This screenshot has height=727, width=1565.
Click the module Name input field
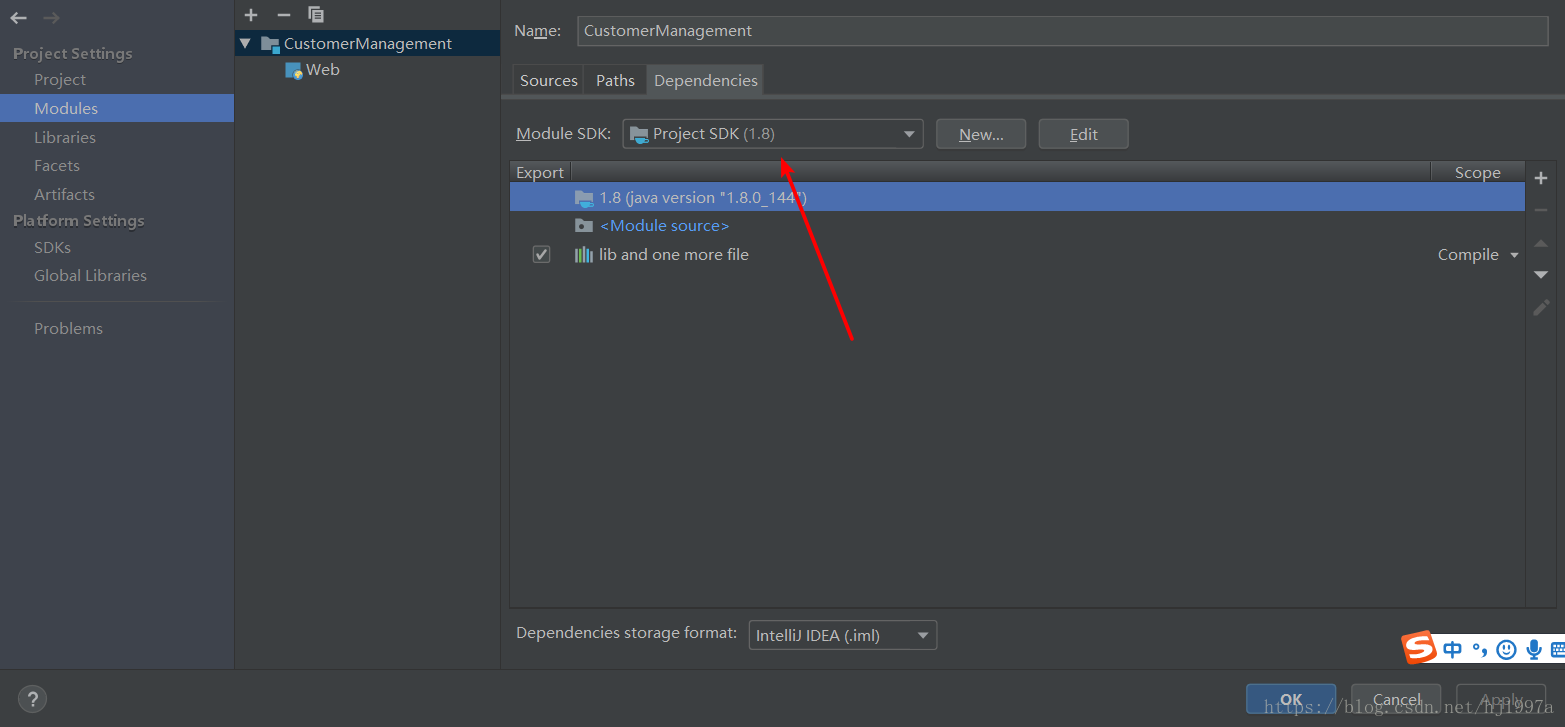(x=1062, y=31)
